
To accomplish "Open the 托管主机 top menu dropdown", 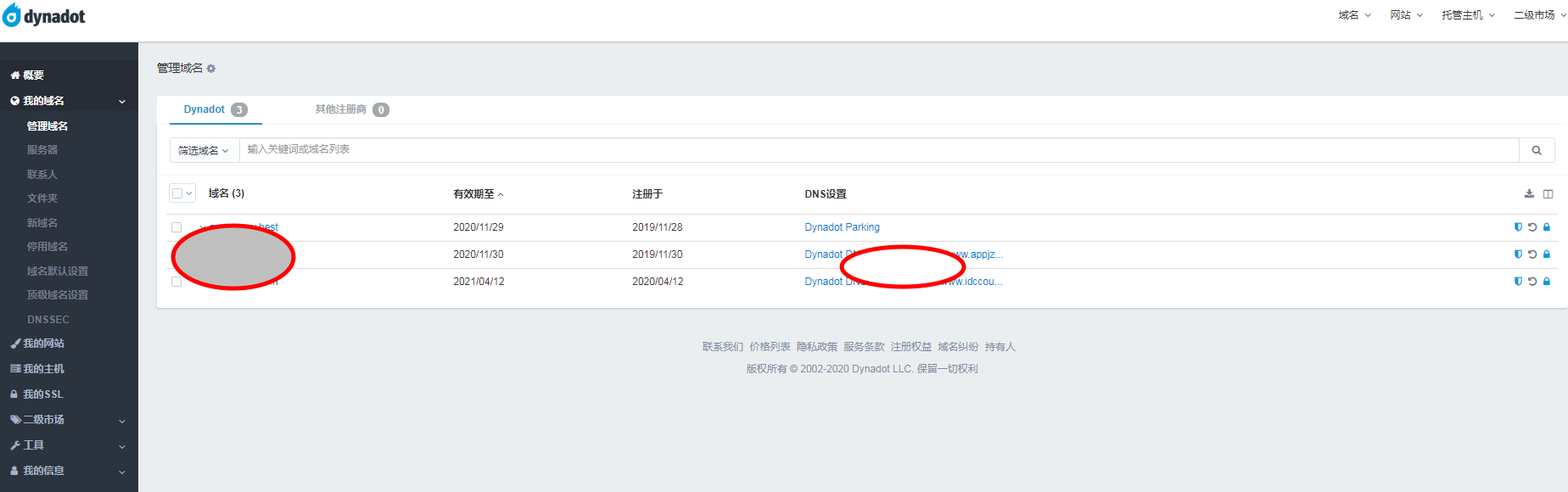I will click(1468, 15).
